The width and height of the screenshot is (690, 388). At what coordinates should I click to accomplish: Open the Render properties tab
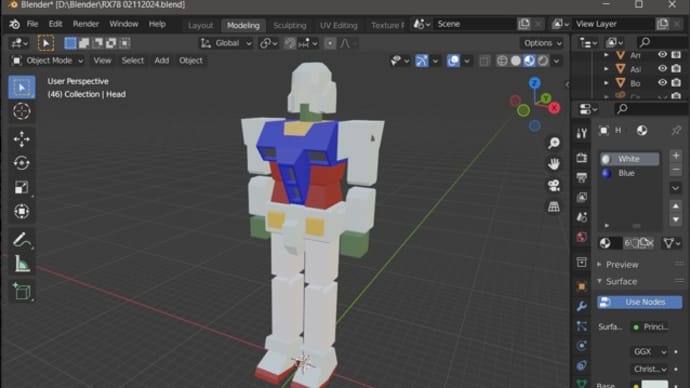pos(581,157)
